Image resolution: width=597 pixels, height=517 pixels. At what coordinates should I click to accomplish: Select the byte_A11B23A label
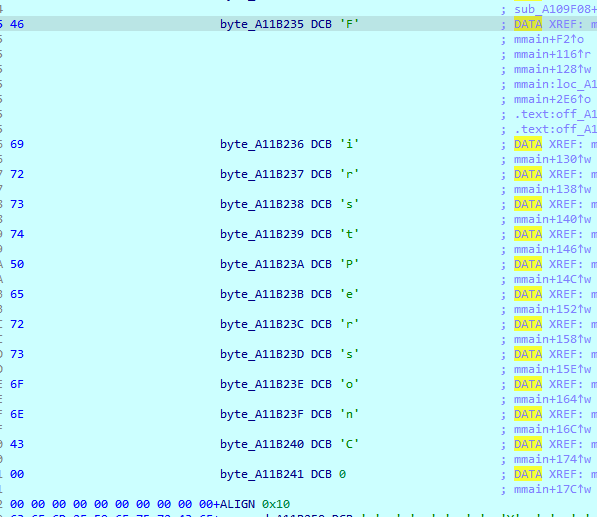coord(262,264)
